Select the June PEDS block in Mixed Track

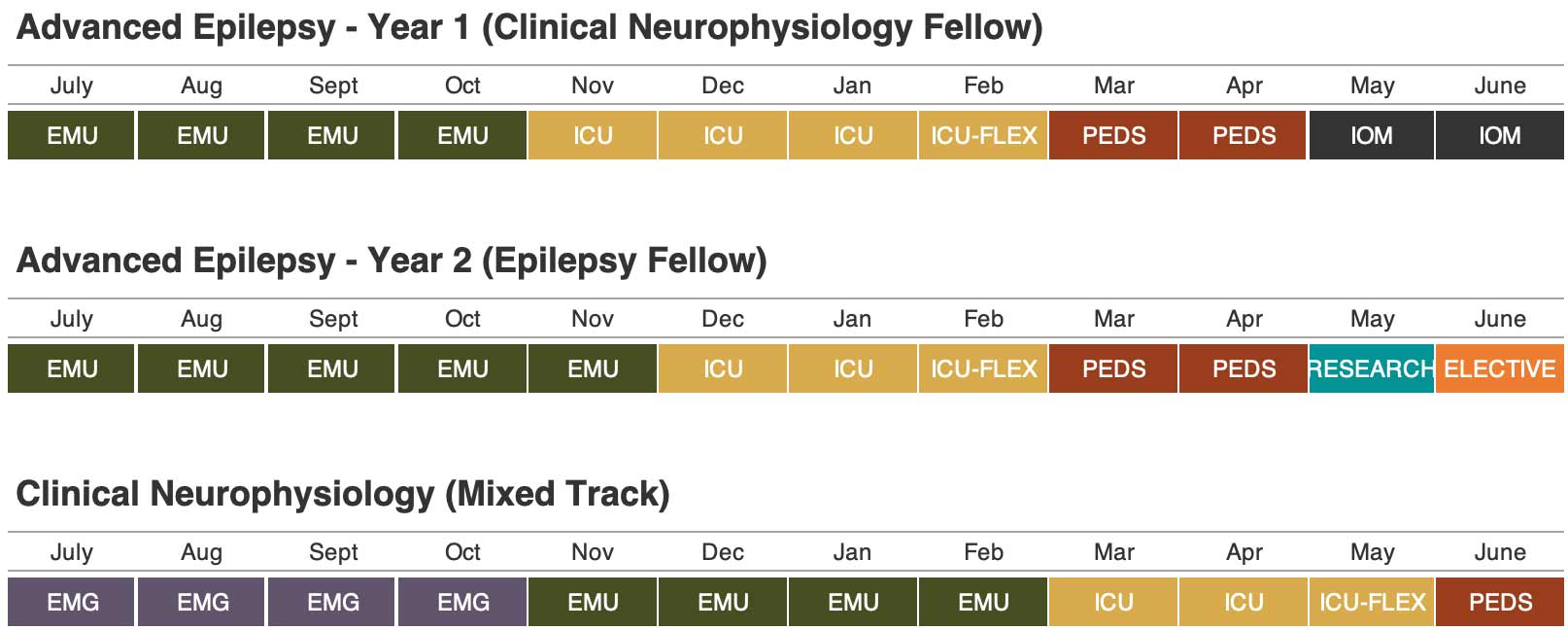click(1500, 602)
